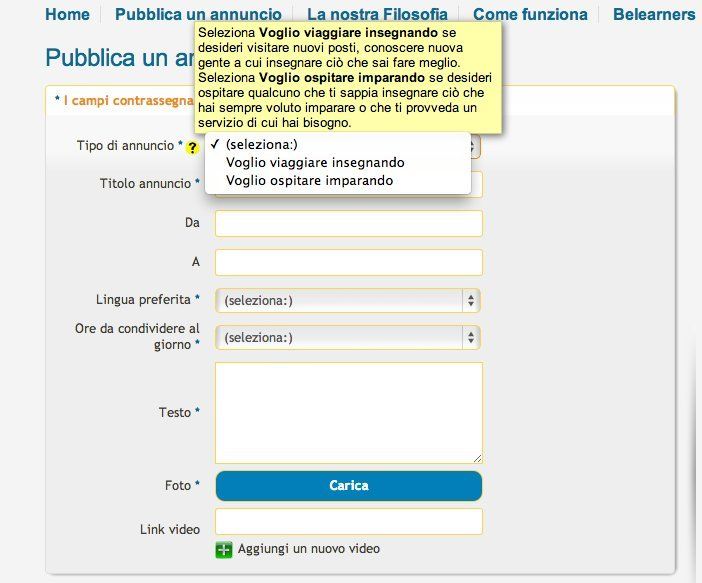Focus the 'A' date input field

click(x=349, y=262)
